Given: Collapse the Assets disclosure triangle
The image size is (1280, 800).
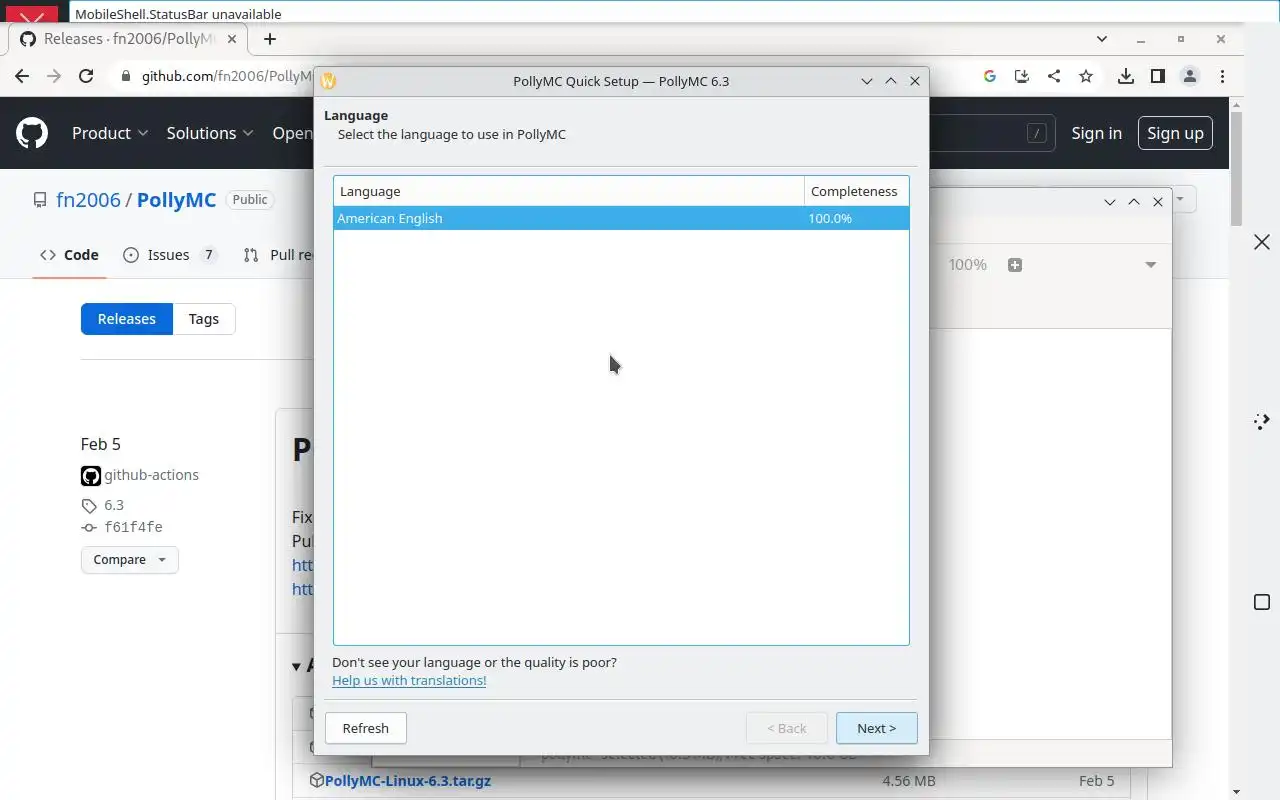Looking at the screenshot, I should click(297, 666).
